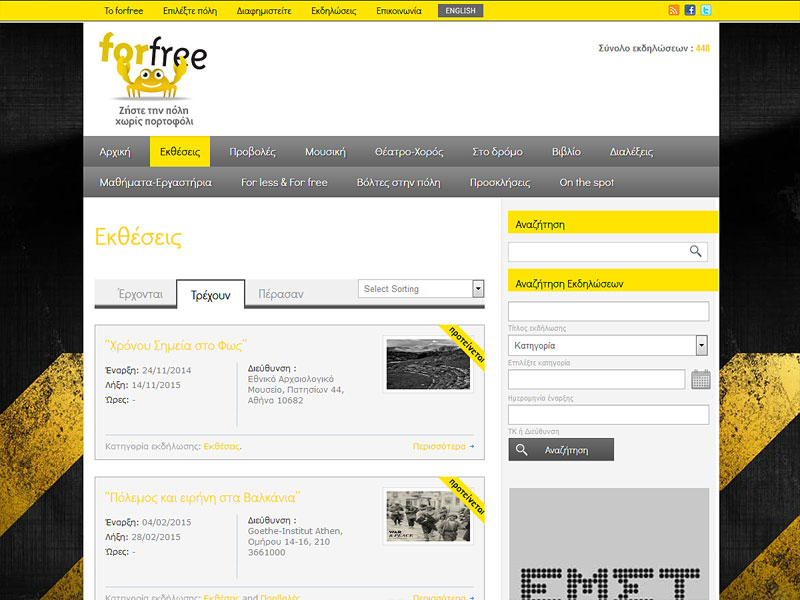
Task: Open the 'Το forfree' top menu item
Action: point(123,11)
